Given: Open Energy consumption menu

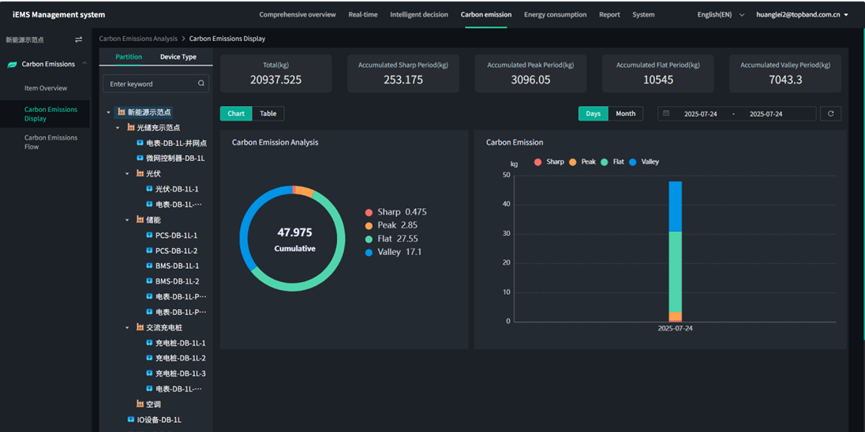Looking at the screenshot, I should [x=555, y=15].
